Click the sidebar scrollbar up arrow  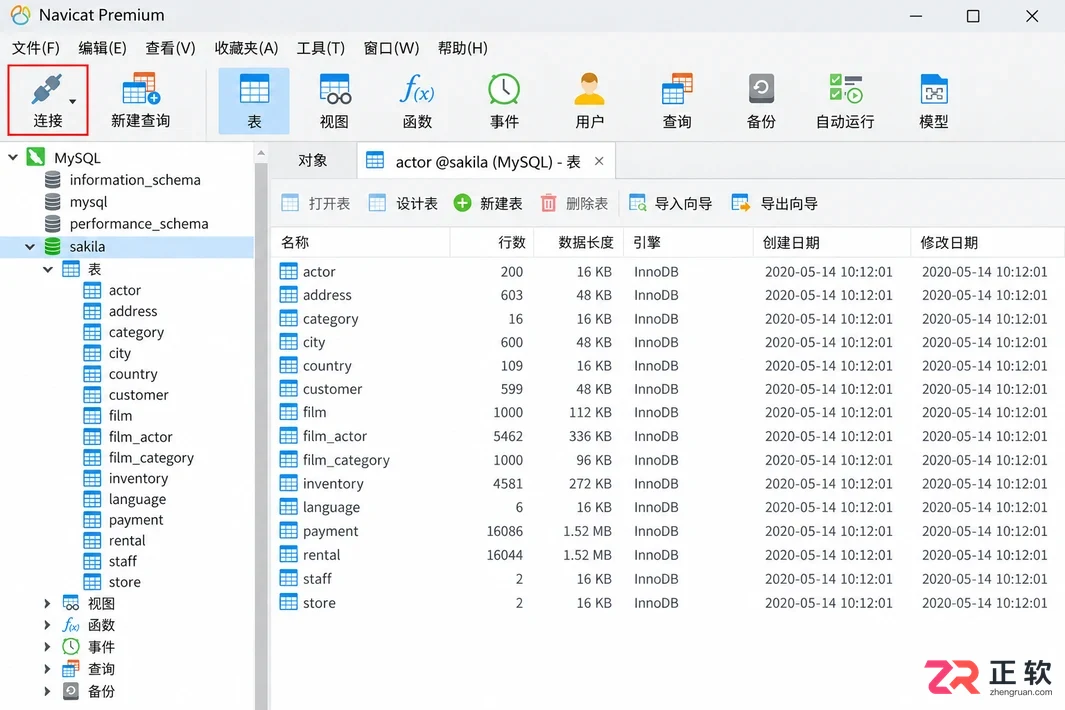pyautogui.click(x=261, y=154)
